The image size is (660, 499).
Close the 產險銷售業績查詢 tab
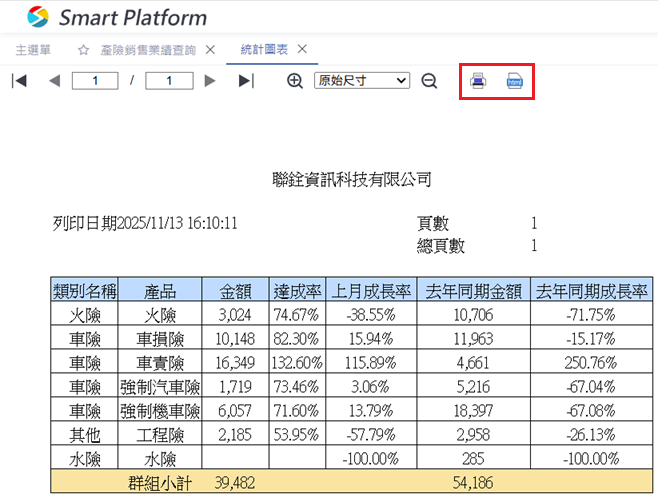tap(210, 50)
